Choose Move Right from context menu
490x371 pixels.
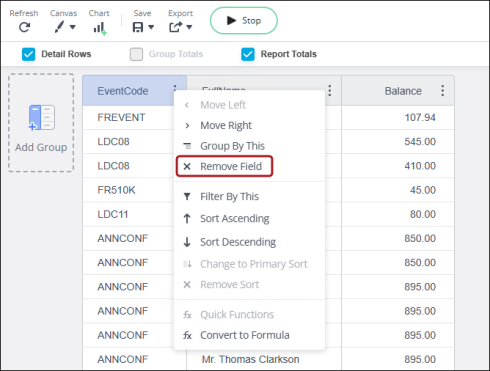click(x=249, y=126)
